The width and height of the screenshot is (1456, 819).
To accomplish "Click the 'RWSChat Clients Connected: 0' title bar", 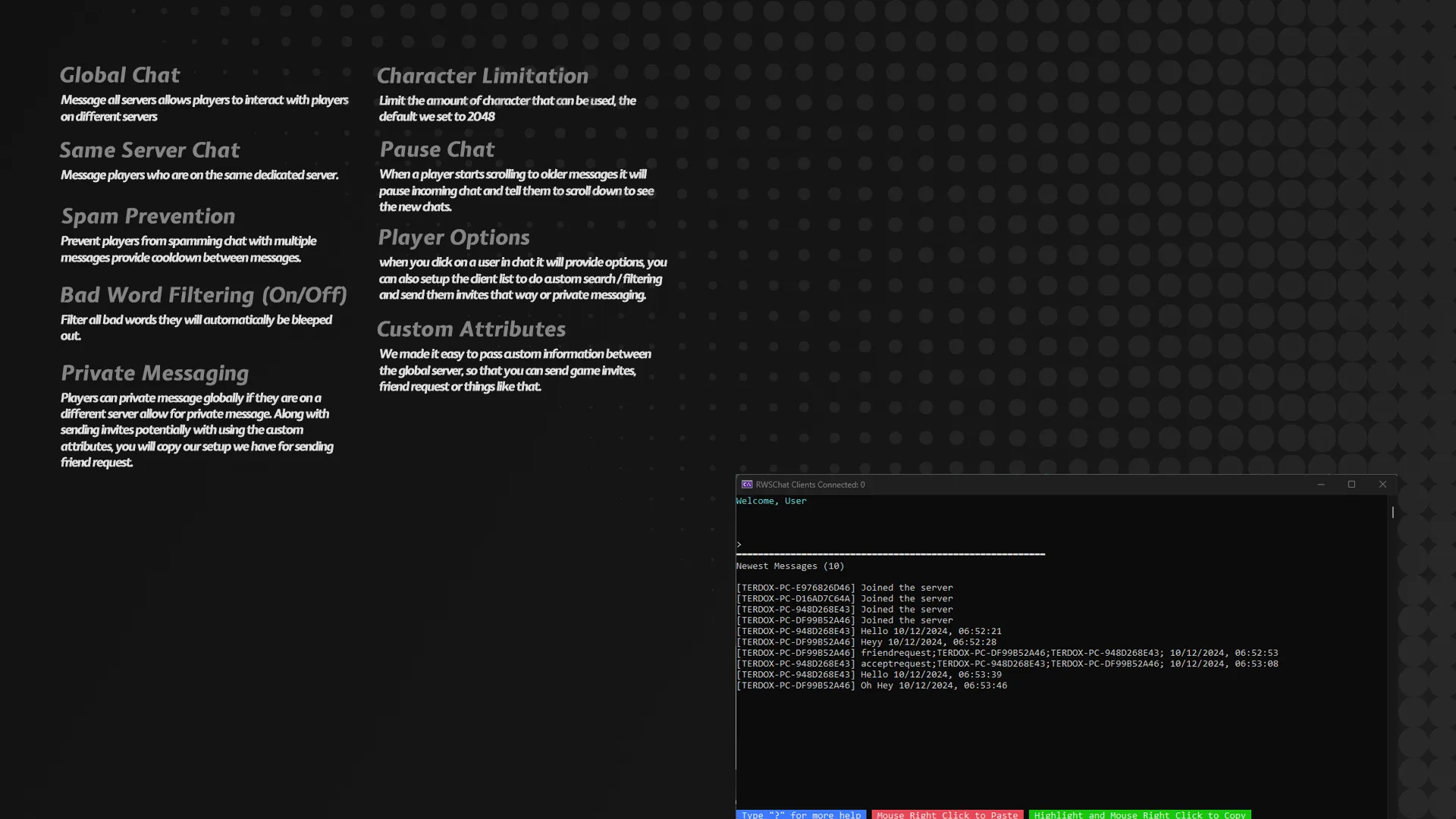I will point(810,485).
